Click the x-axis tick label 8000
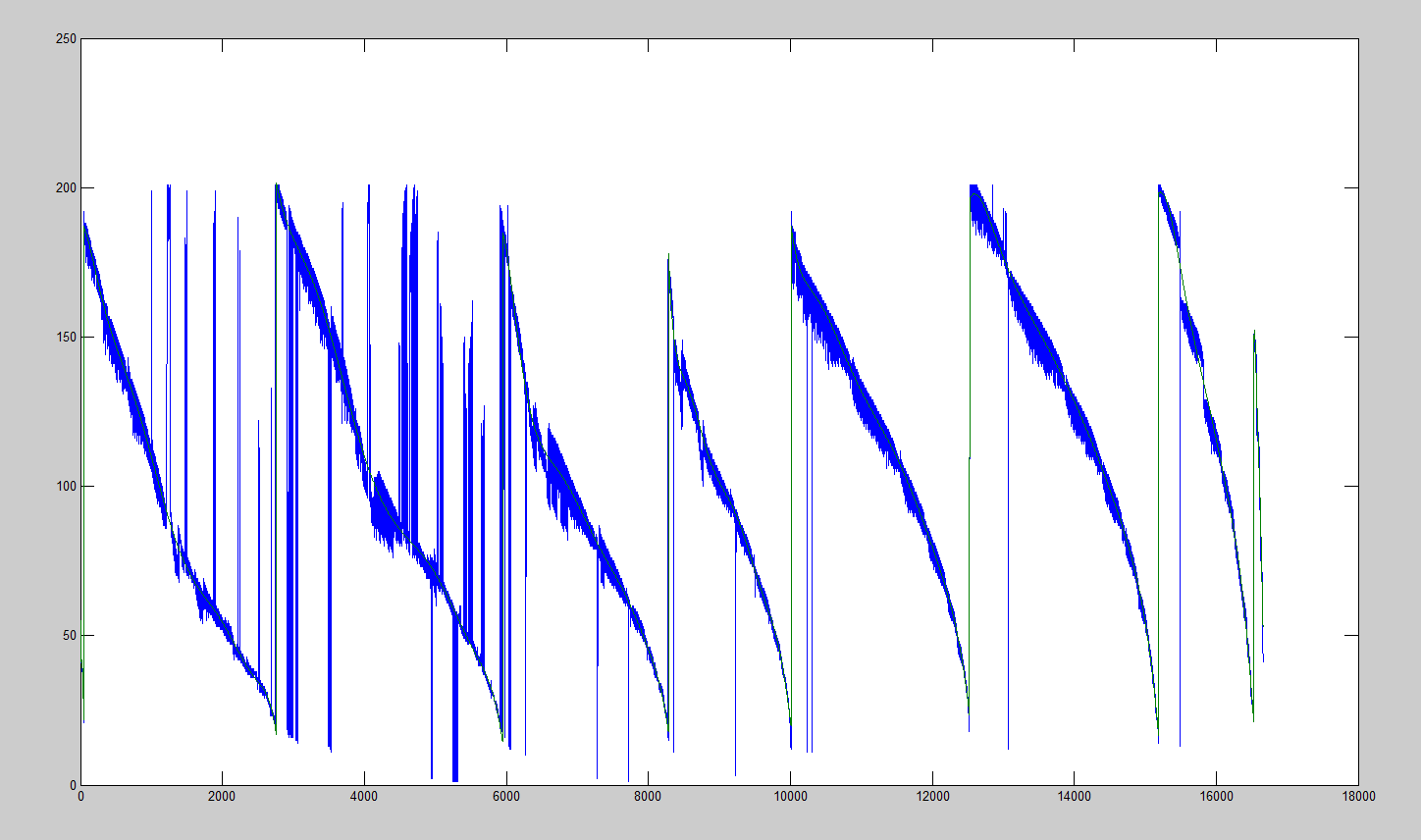1421x840 pixels. [648, 798]
